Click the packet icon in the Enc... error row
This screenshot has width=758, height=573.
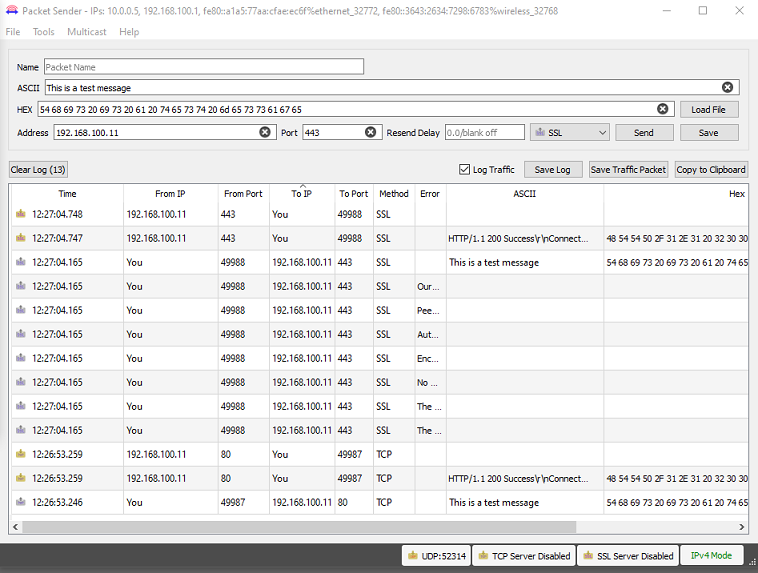coord(20,357)
